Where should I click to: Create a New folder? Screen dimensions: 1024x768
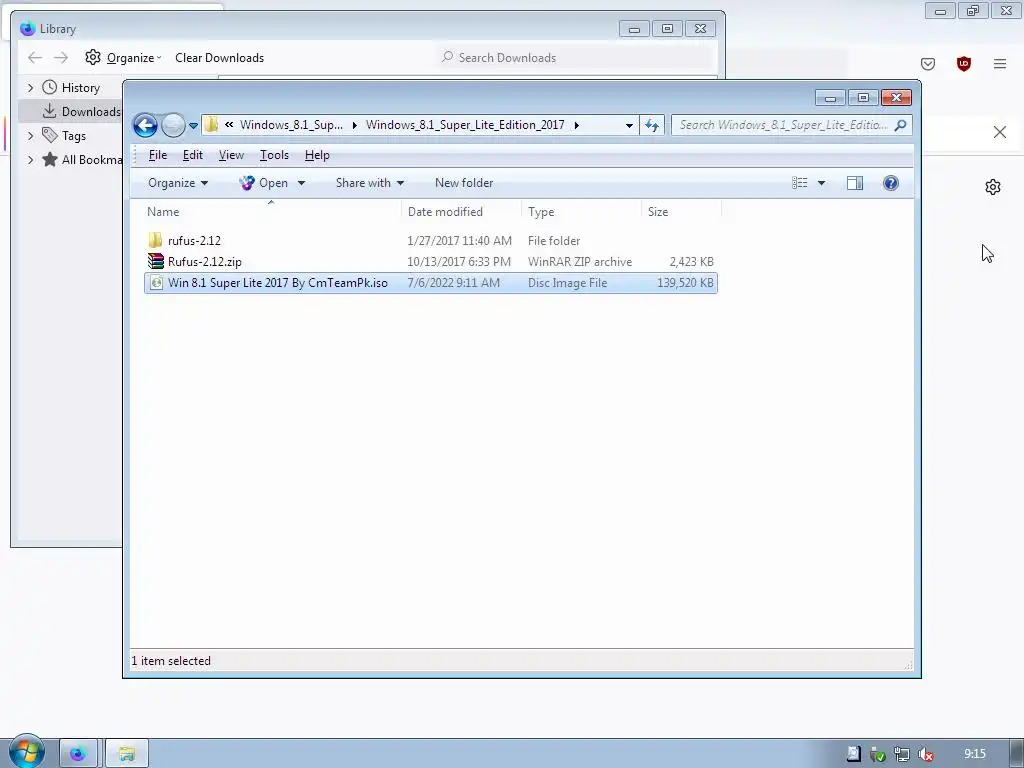coord(464,183)
